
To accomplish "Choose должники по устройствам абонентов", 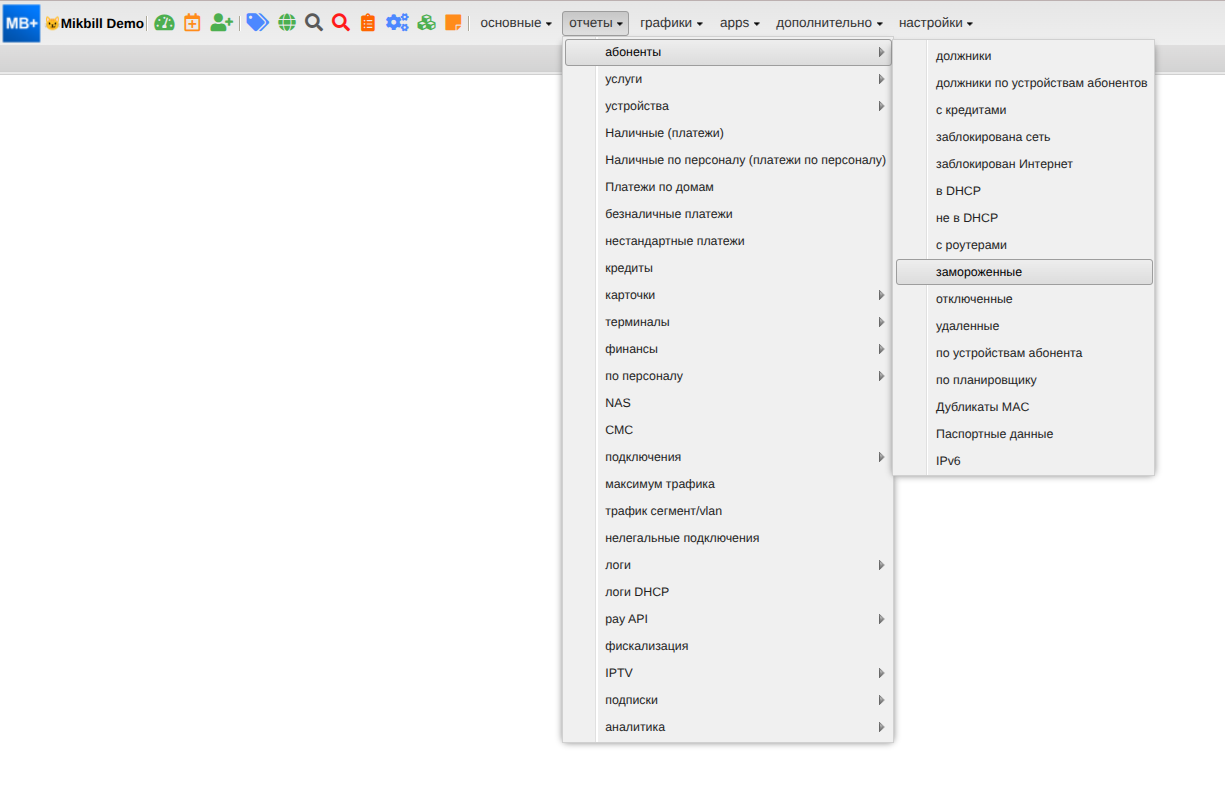I will point(1024,83).
